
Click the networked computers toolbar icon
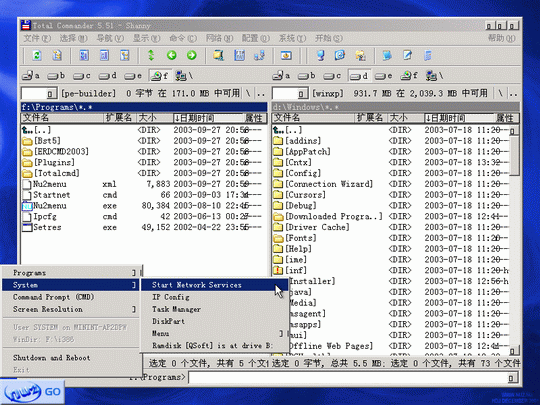click(259, 55)
